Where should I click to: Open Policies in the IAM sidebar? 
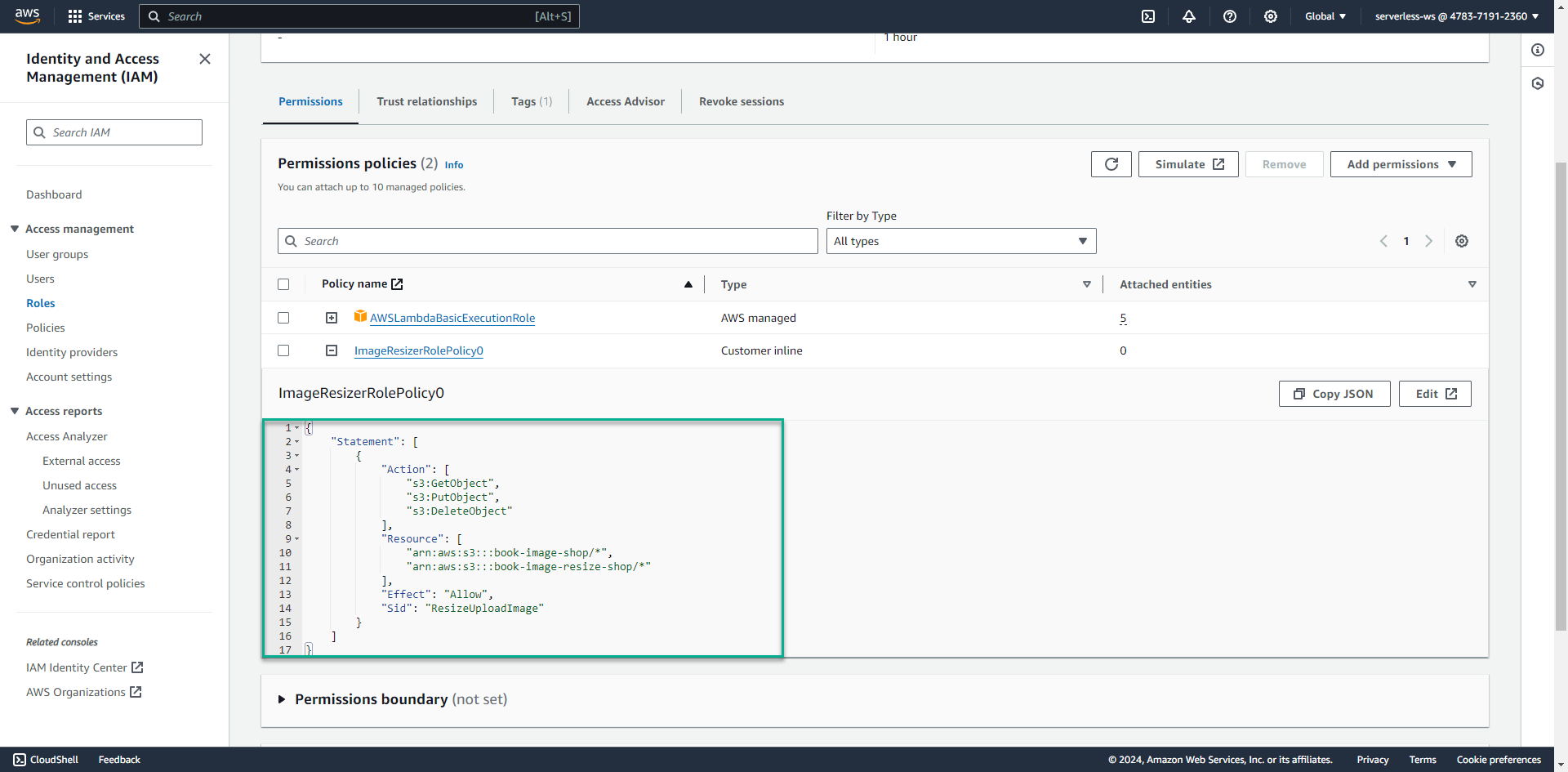(46, 328)
